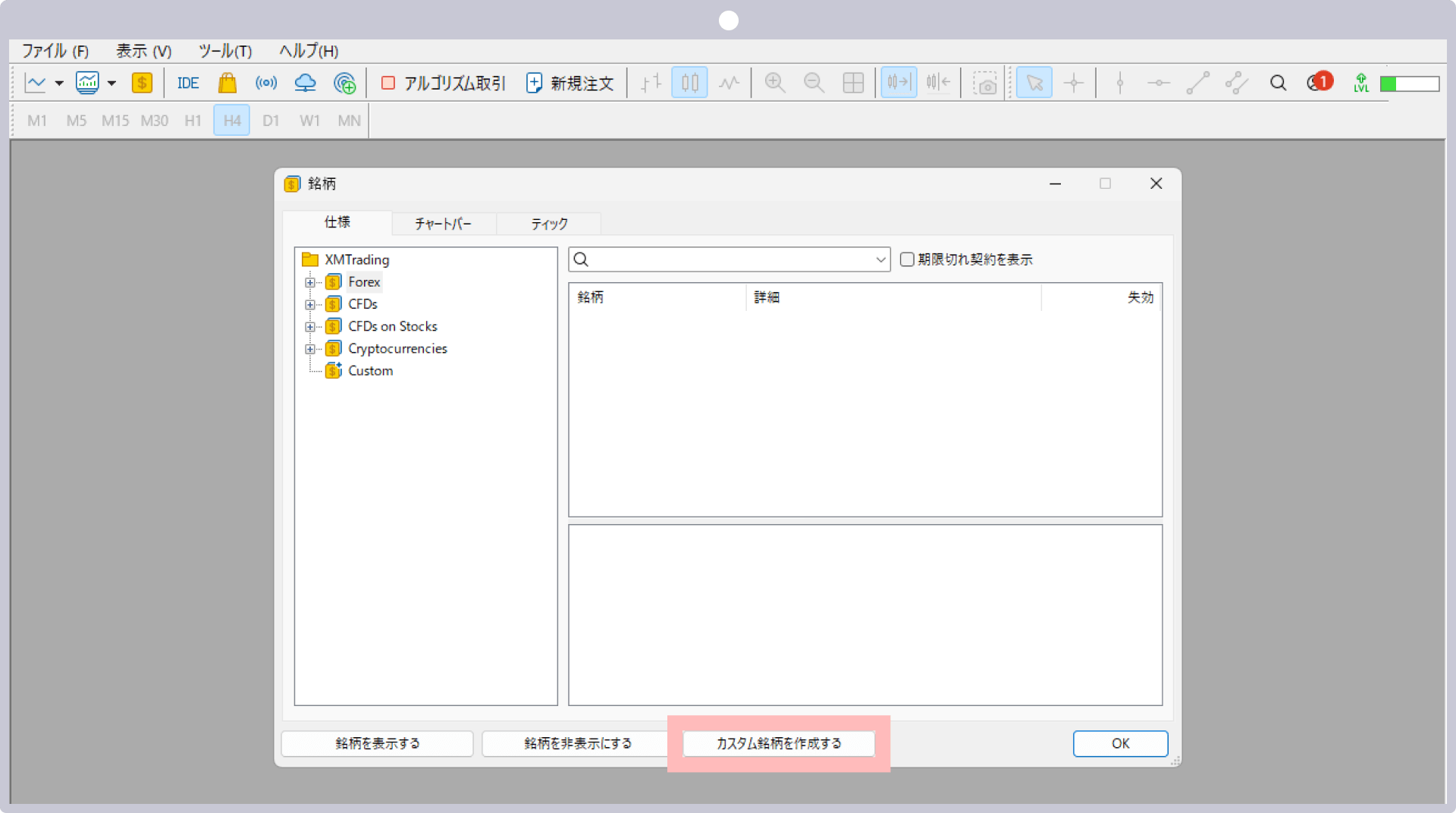Draw a horizontal line tool

(x=1159, y=83)
